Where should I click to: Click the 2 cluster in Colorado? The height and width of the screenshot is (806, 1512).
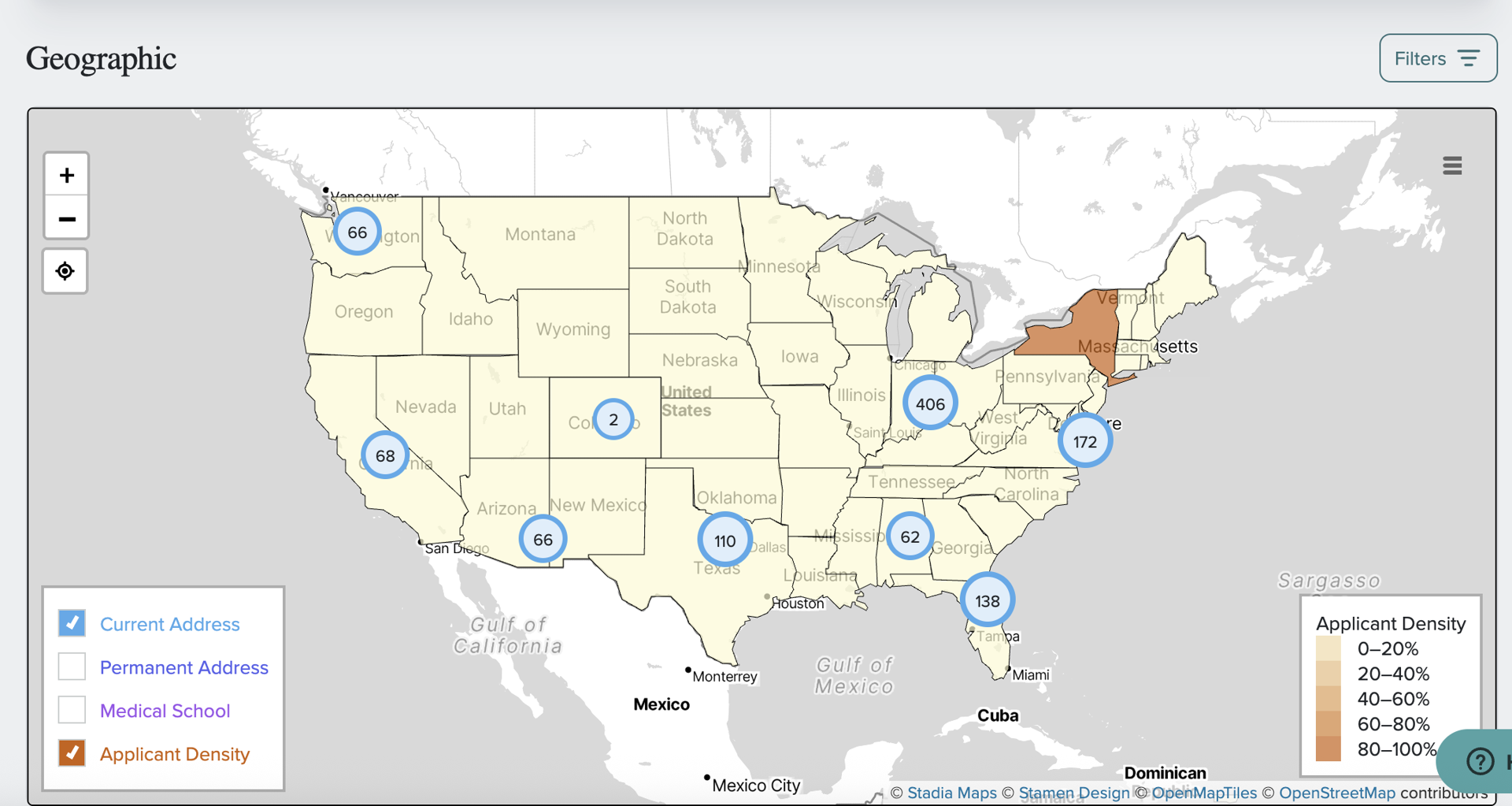[613, 419]
